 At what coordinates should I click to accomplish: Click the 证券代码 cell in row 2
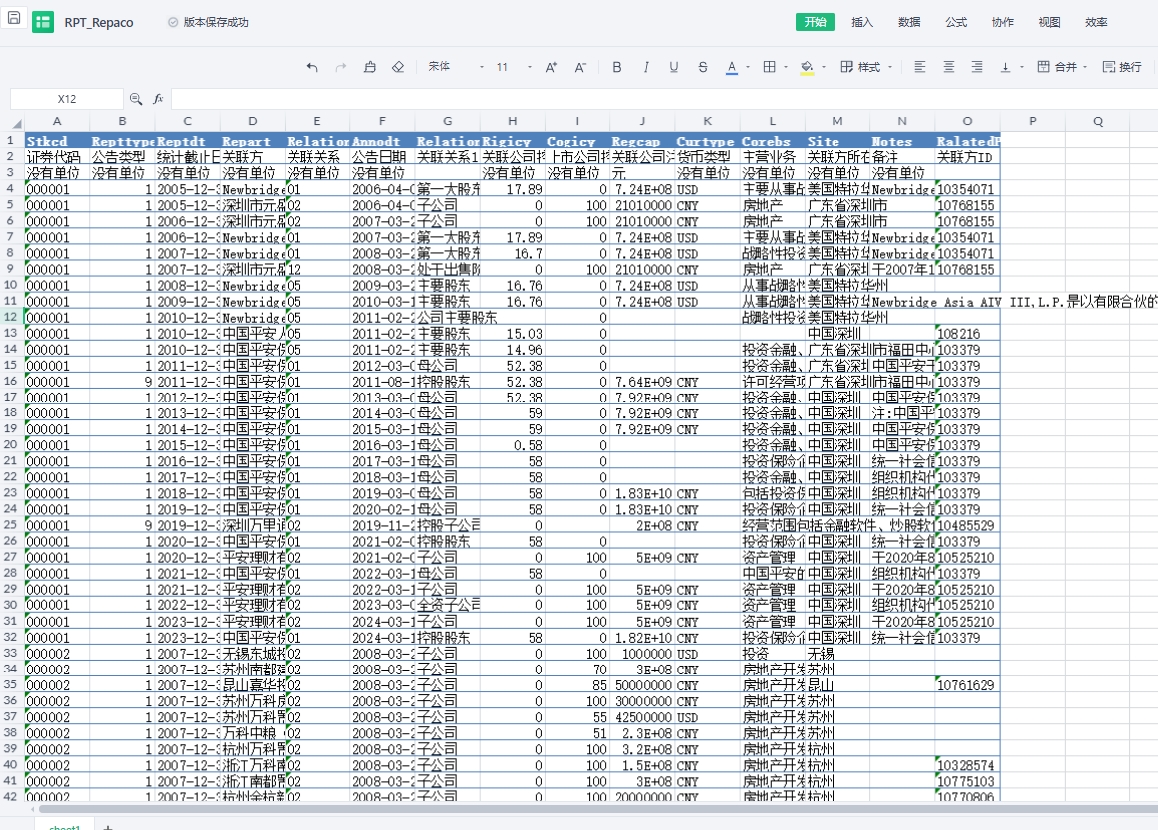(57, 157)
